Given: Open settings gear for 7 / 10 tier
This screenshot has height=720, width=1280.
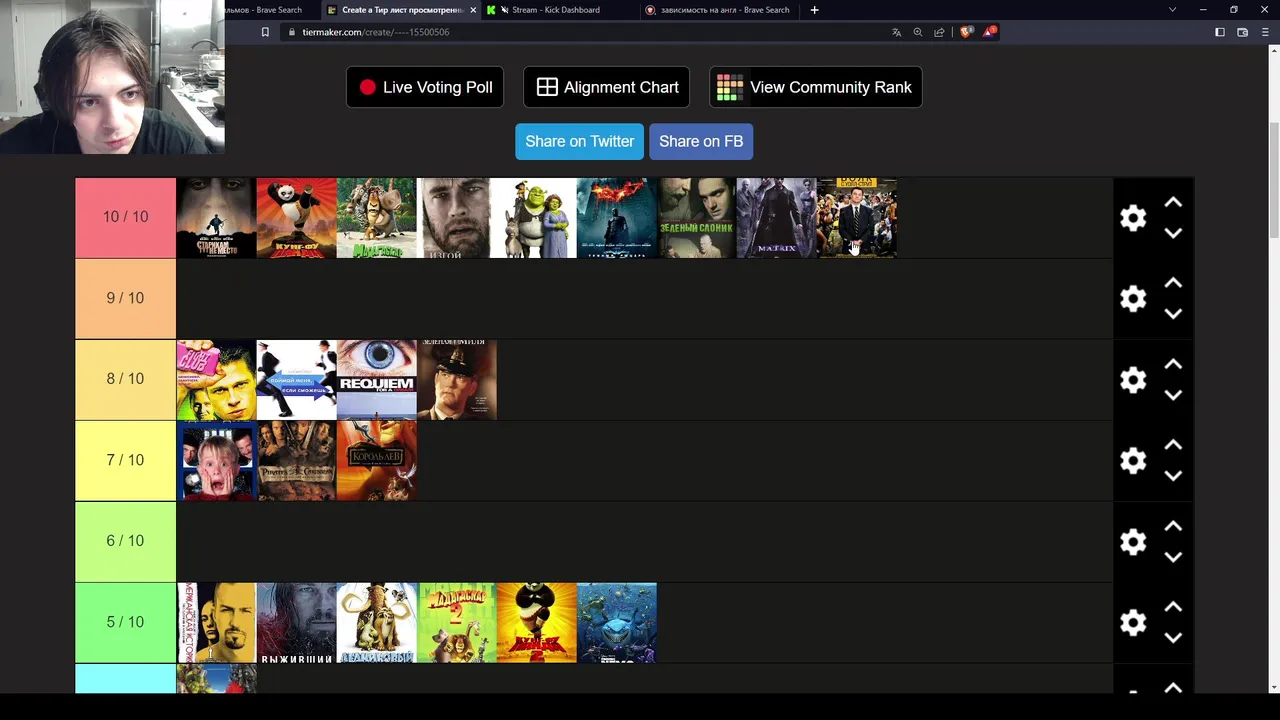Looking at the screenshot, I should click(x=1133, y=461).
